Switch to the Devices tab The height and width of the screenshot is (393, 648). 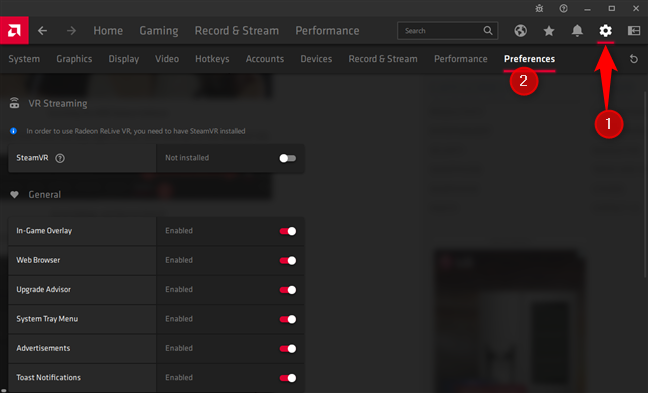coord(316,59)
